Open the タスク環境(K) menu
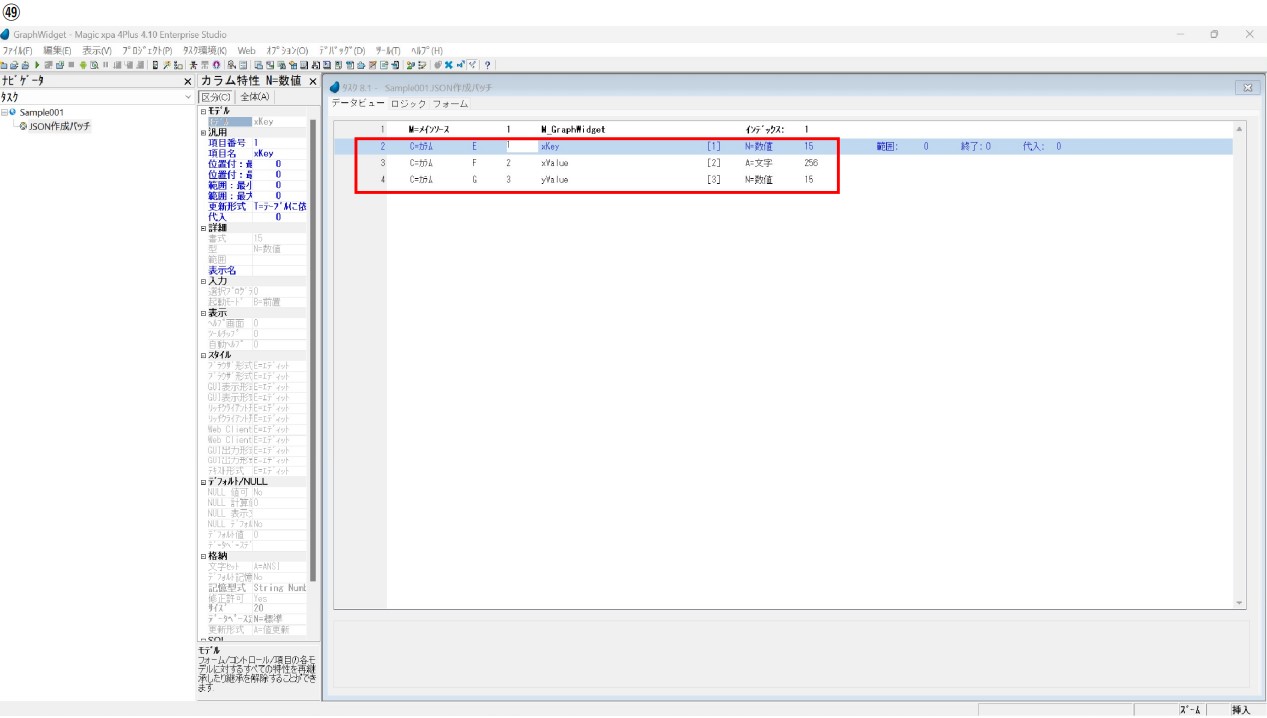 click(x=204, y=50)
